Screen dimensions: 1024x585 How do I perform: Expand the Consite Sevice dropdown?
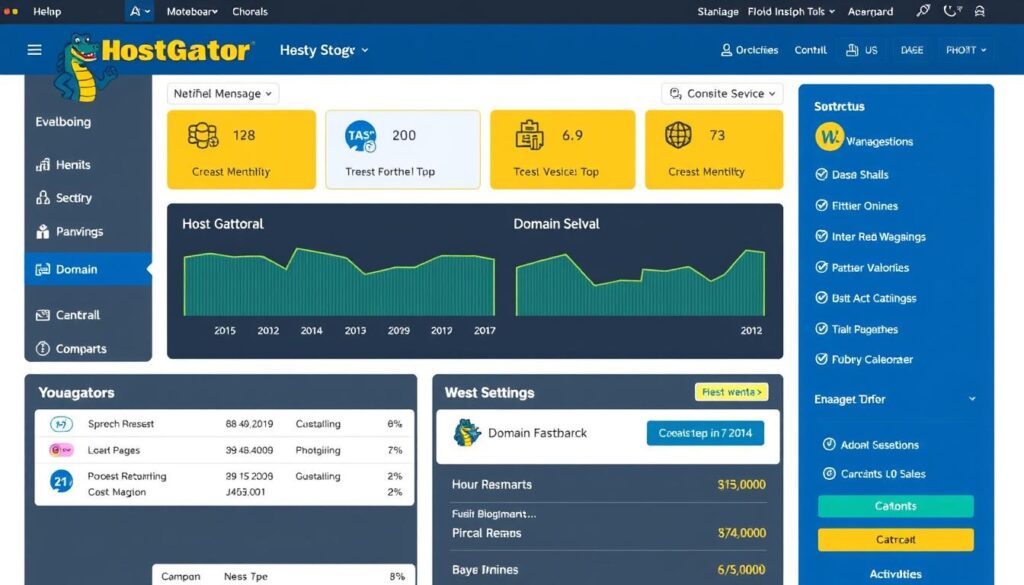pos(720,94)
